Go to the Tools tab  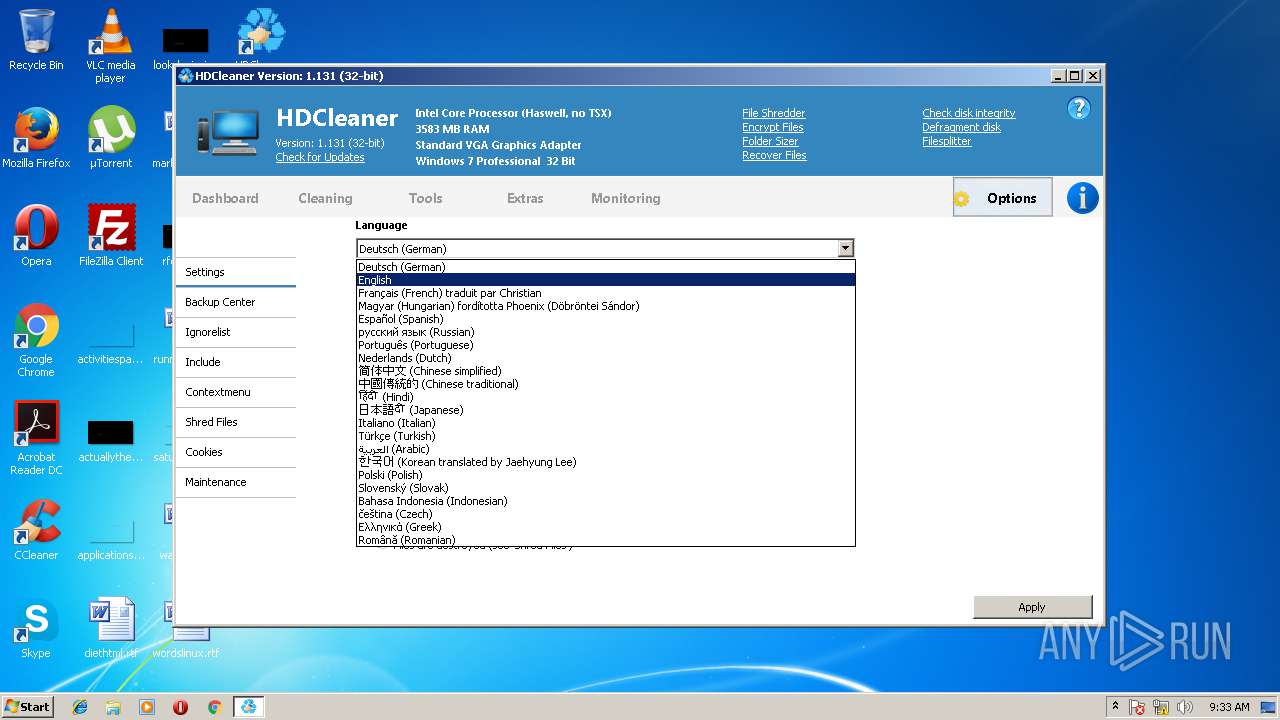(425, 198)
